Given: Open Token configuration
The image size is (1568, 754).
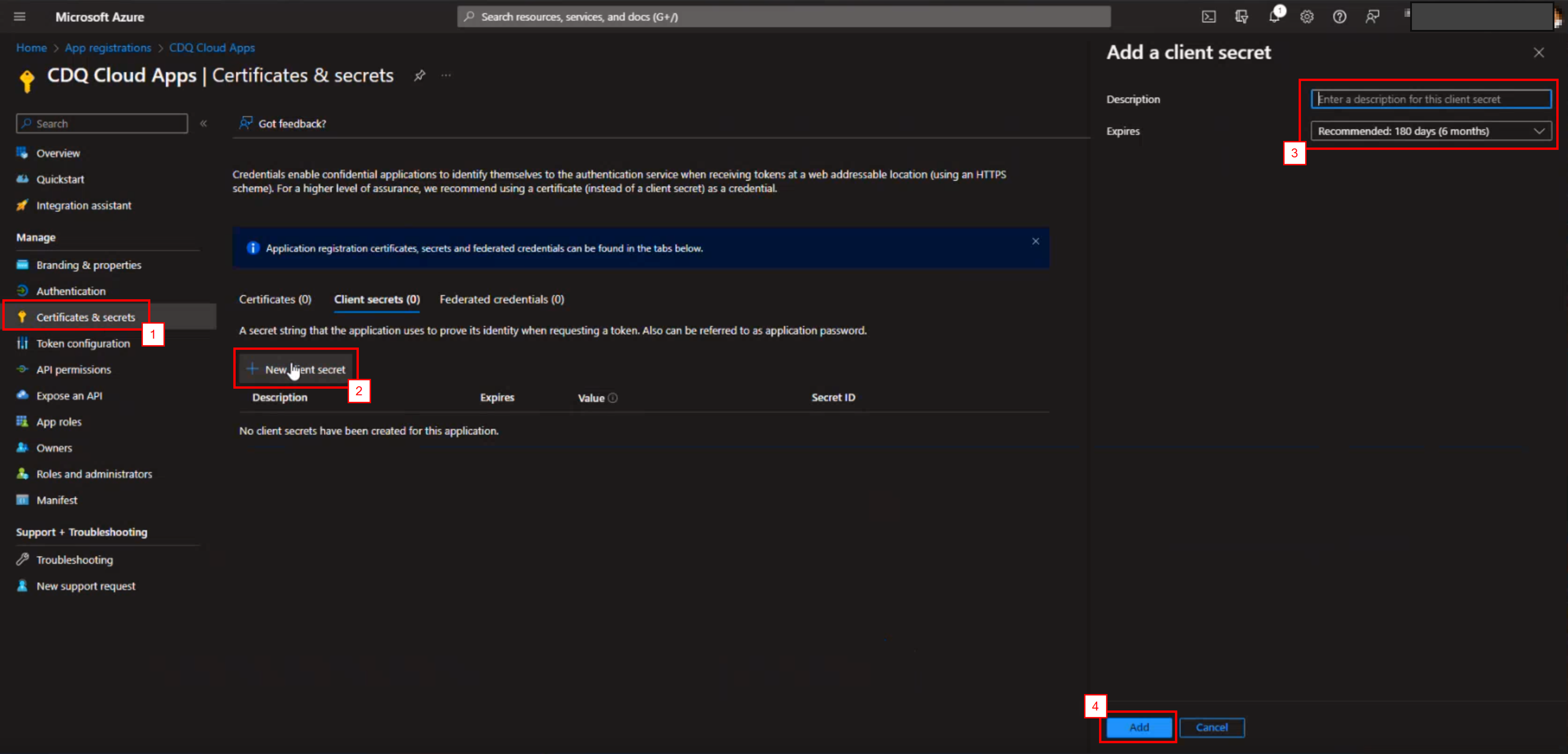Looking at the screenshot, I should click(x=83, y=343).
